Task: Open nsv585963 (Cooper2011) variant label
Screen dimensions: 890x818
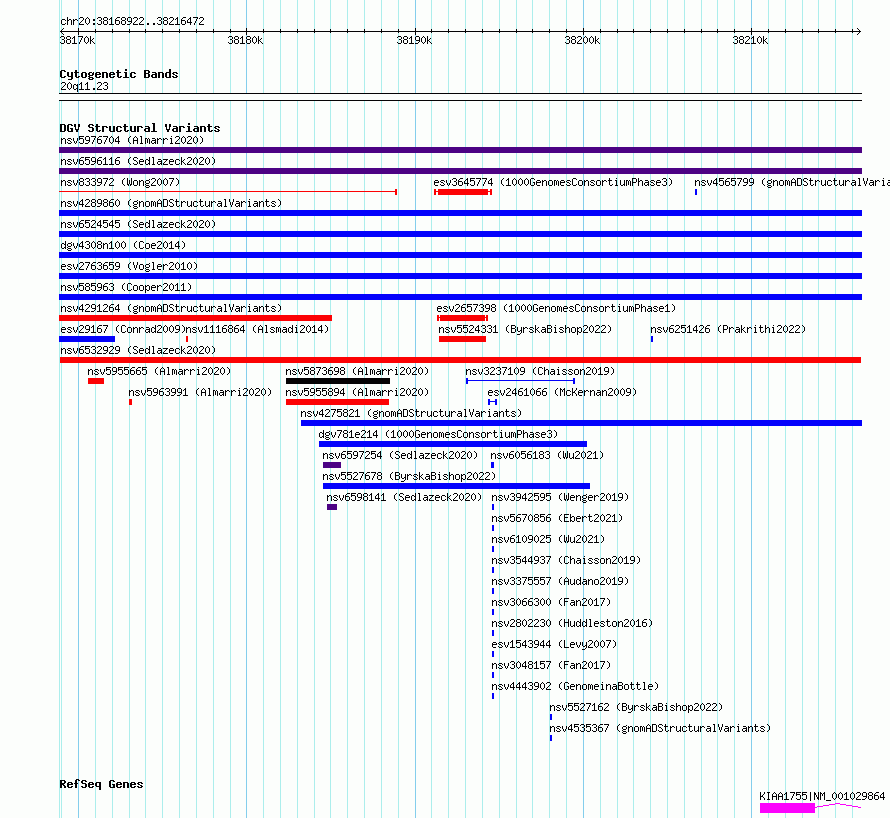Action: click(126, 287)
